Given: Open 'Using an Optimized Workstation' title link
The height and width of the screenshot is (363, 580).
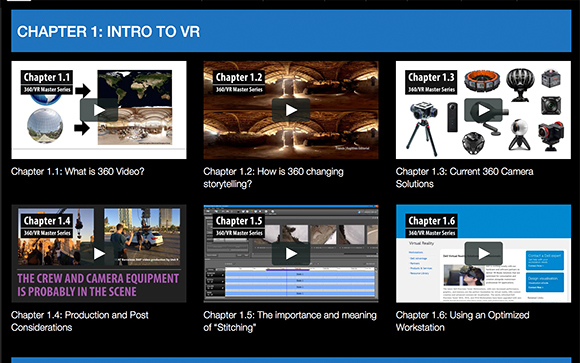Looking at the screenshot, I should pos(462,321).
